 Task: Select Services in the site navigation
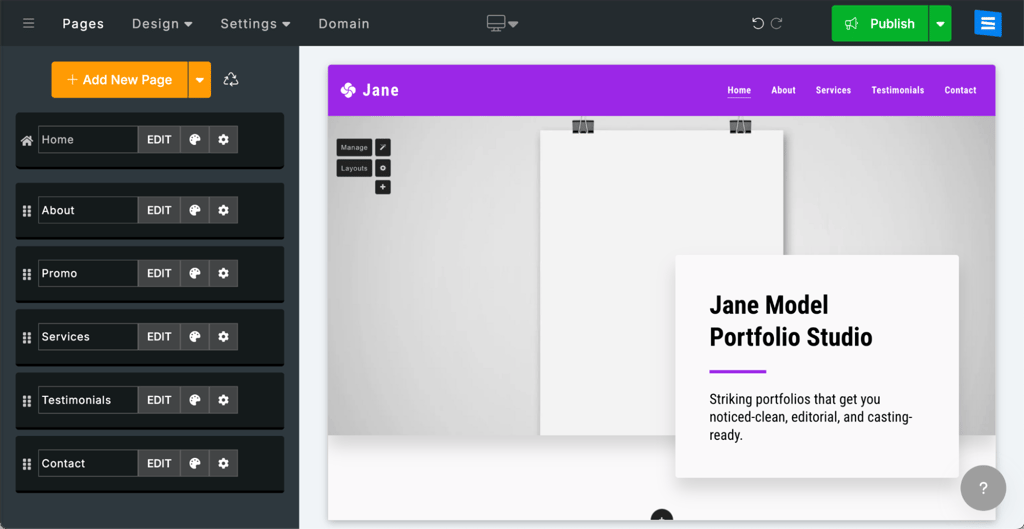[x=833, y=90]
